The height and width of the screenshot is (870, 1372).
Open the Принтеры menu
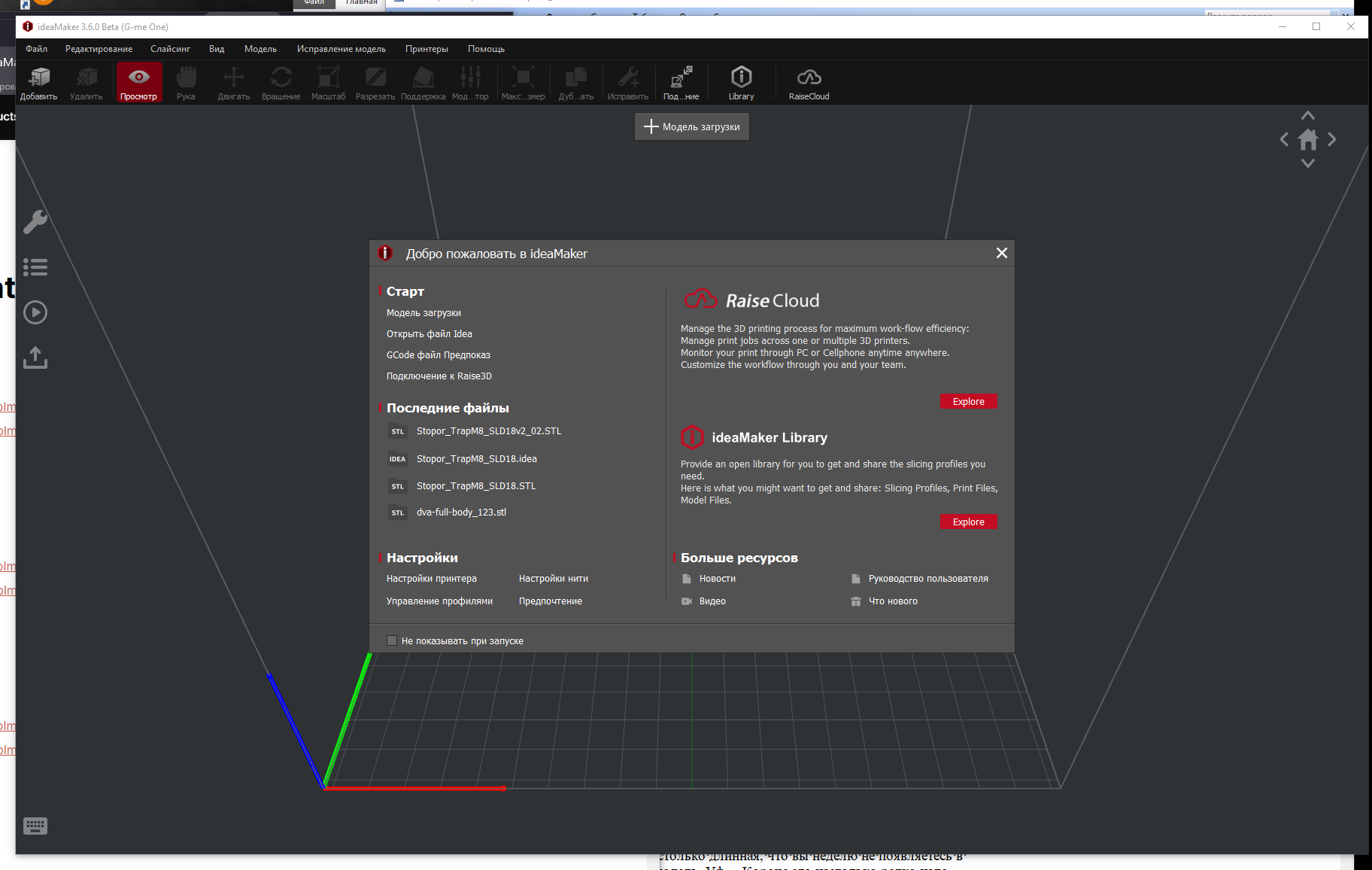(427, 49)
